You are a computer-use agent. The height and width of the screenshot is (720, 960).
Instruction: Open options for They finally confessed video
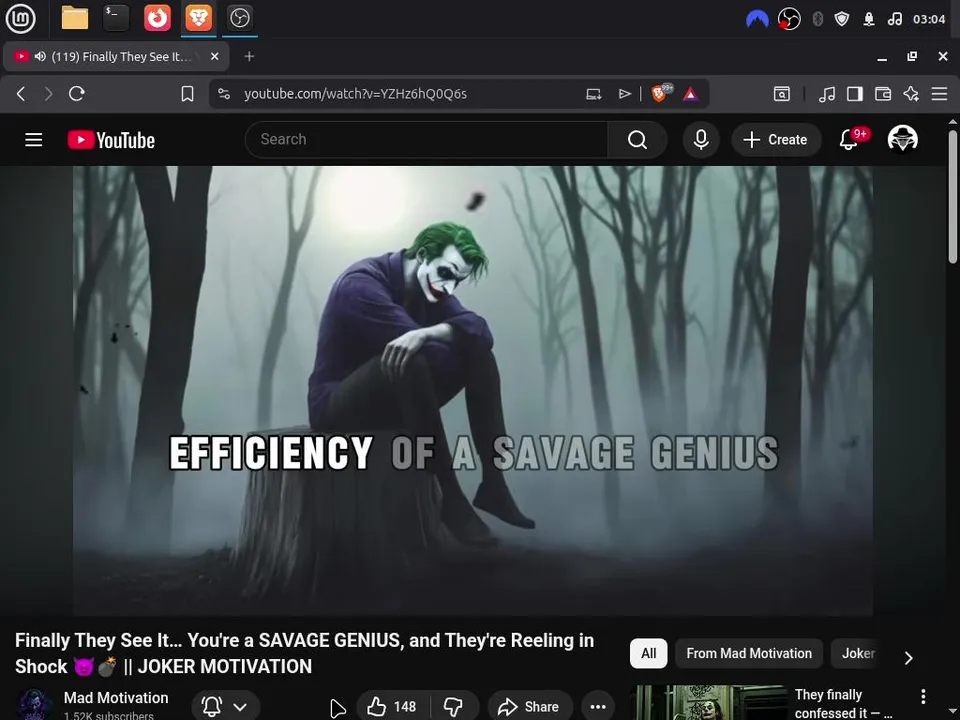[923, 696]
